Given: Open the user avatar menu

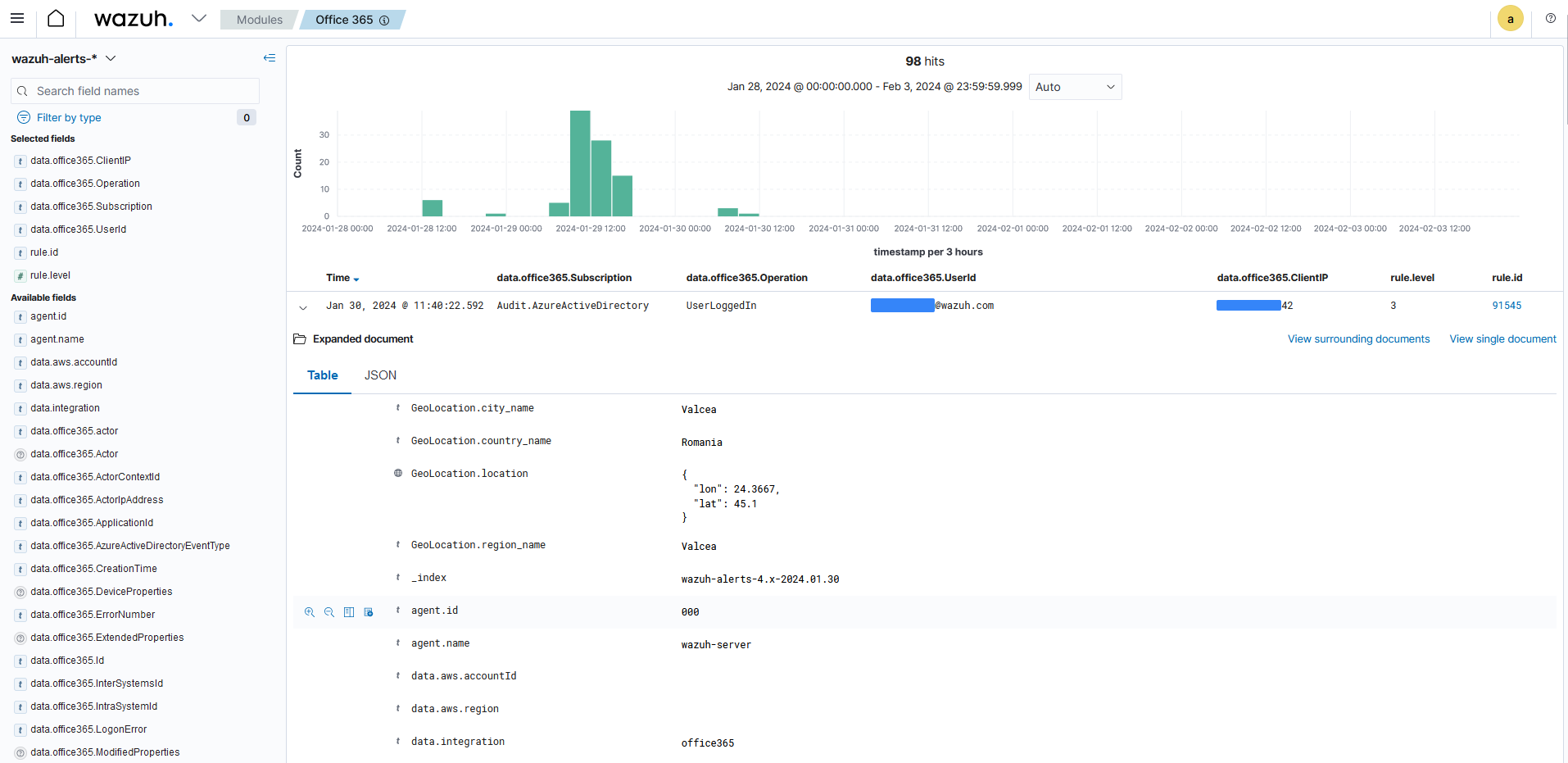Looking at the screenshot, I should tap(1510, 19).
